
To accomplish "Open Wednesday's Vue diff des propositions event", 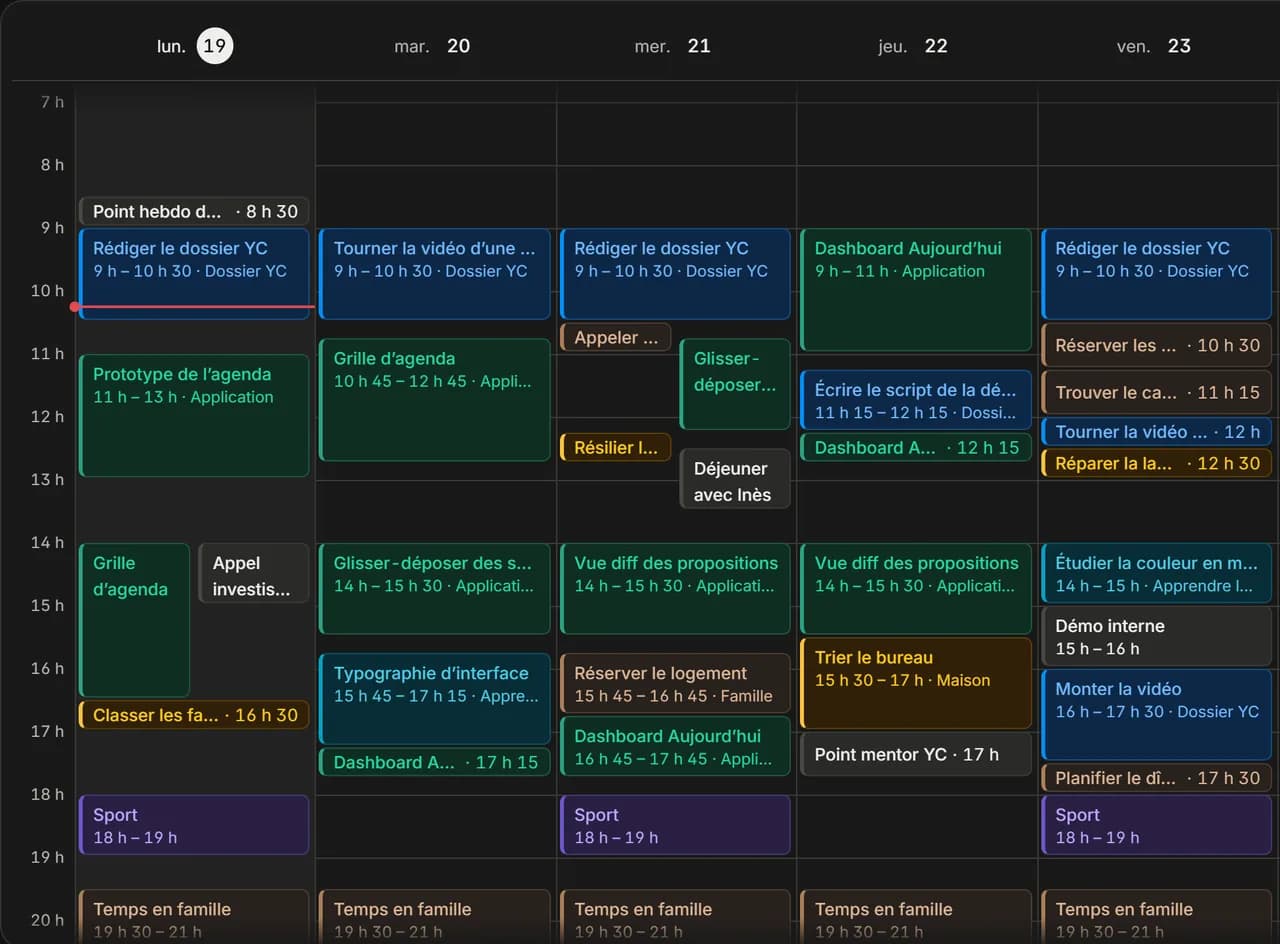I will pos(675,589).
